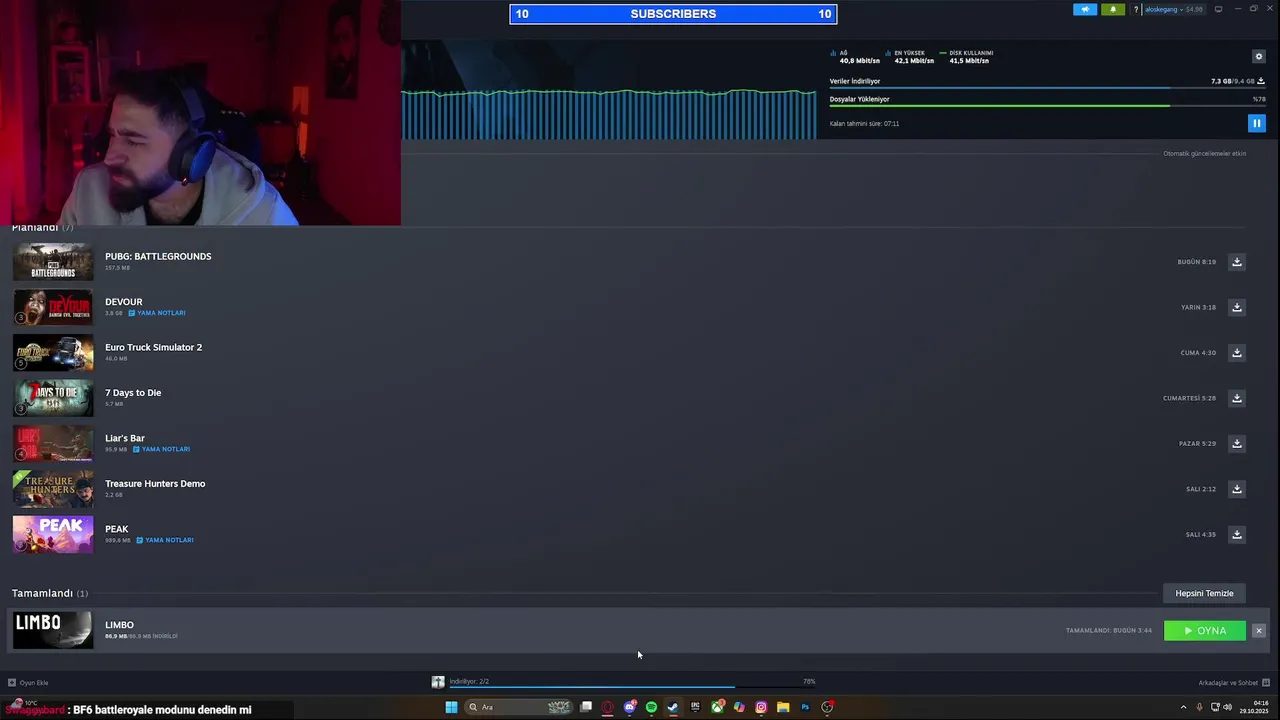Select 7 Days to Die title text
Screen dimensions: 1280x720
[x=133, y=393]
